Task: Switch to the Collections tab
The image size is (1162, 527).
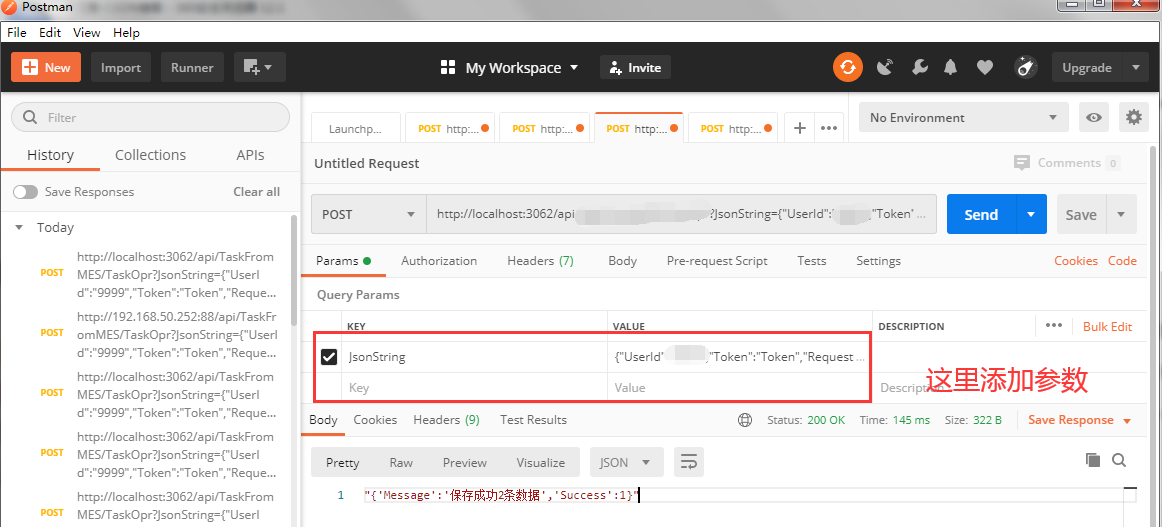Action: (150, 155)
